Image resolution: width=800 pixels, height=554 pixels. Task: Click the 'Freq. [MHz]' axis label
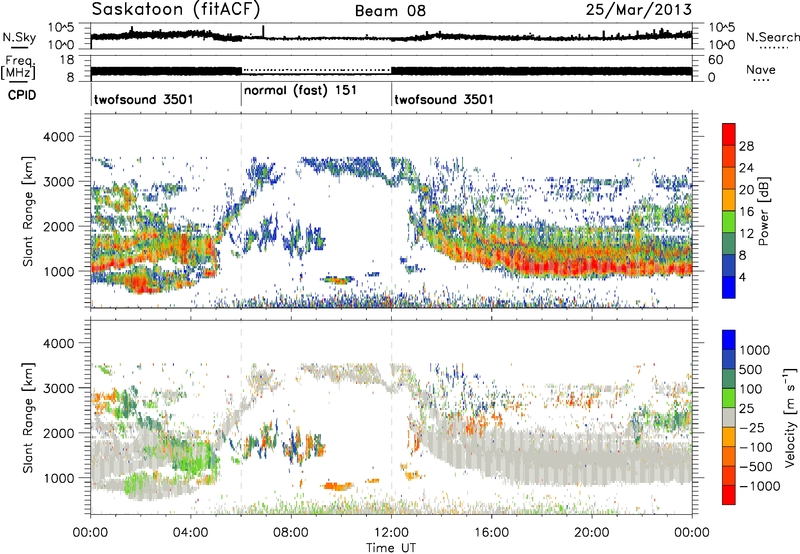point(19,68)
